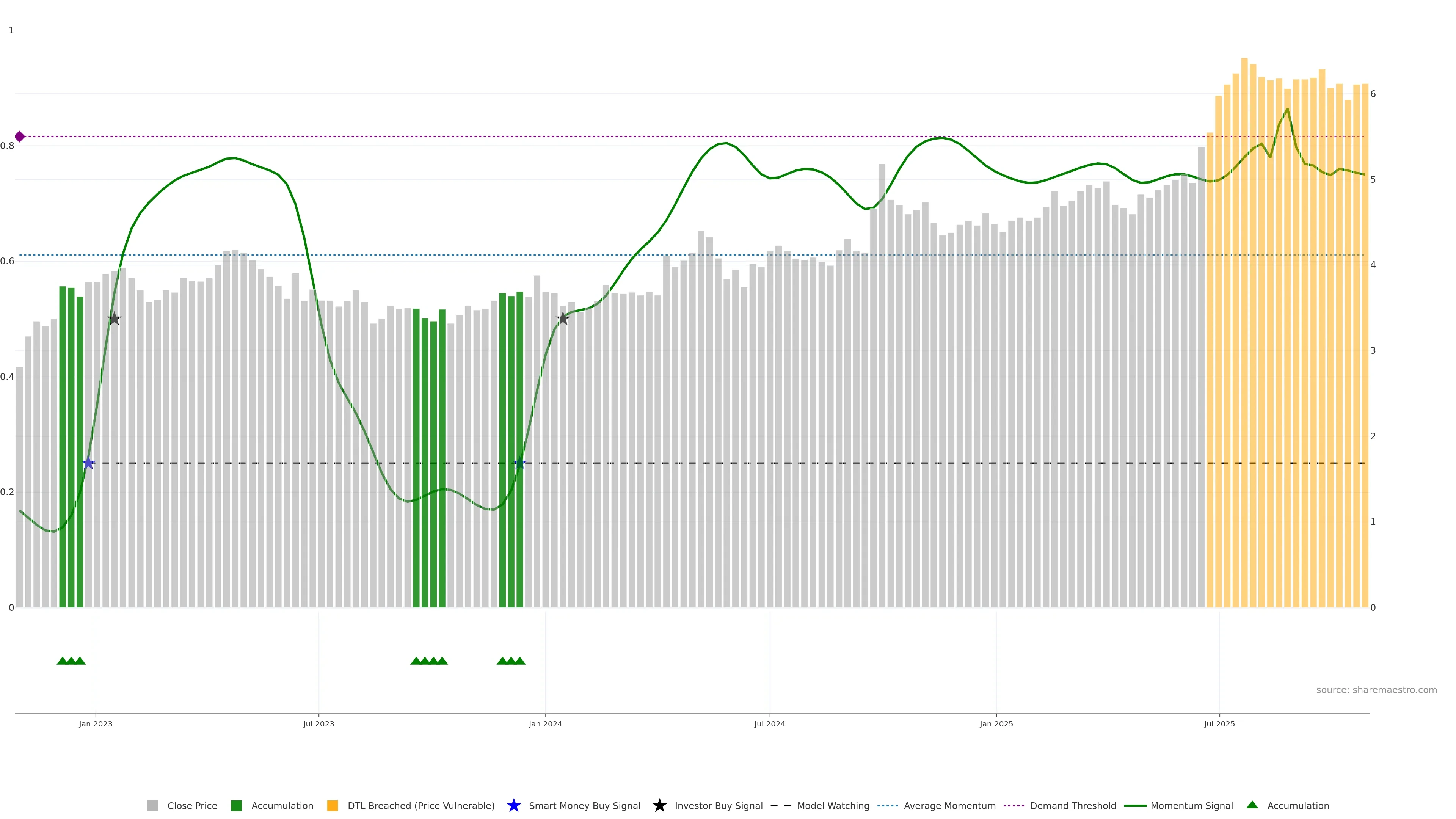1456x819 pixels.
Task: Click the black star near Jan 2024
Action: click(x=562, y=318)
